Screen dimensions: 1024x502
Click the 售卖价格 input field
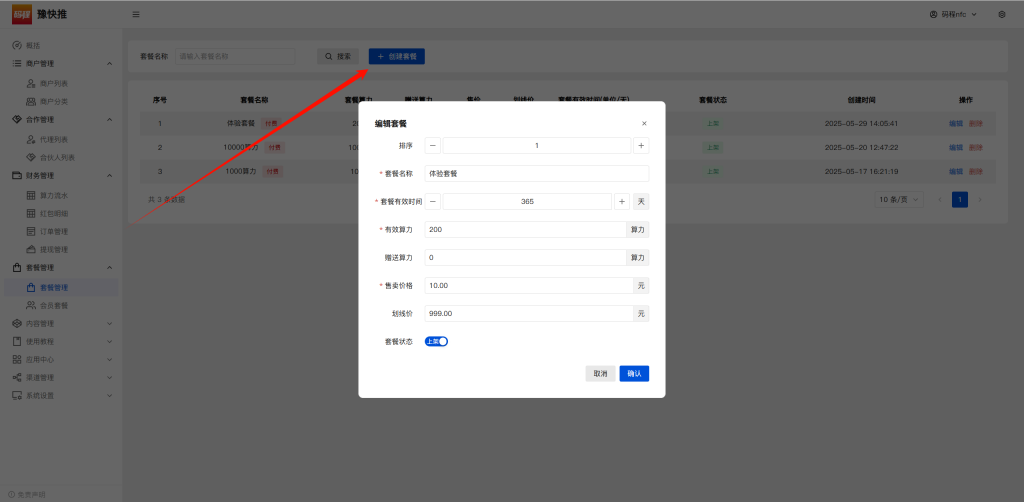click(x=528, y=285)
